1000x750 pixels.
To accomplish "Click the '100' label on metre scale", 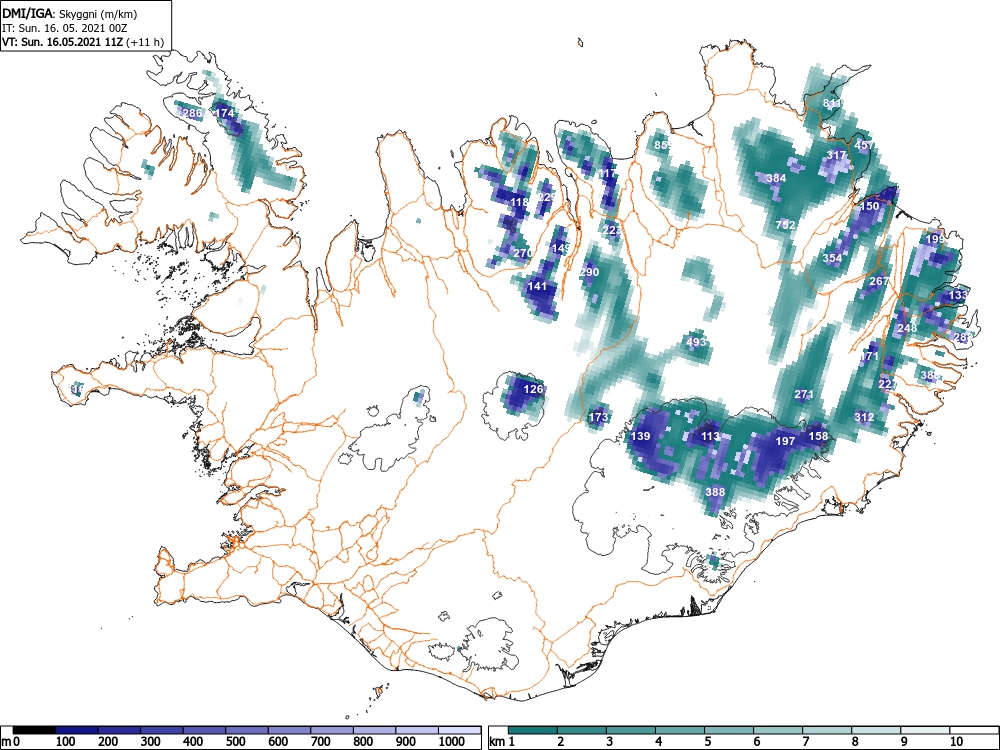I will tap(66, 742).
